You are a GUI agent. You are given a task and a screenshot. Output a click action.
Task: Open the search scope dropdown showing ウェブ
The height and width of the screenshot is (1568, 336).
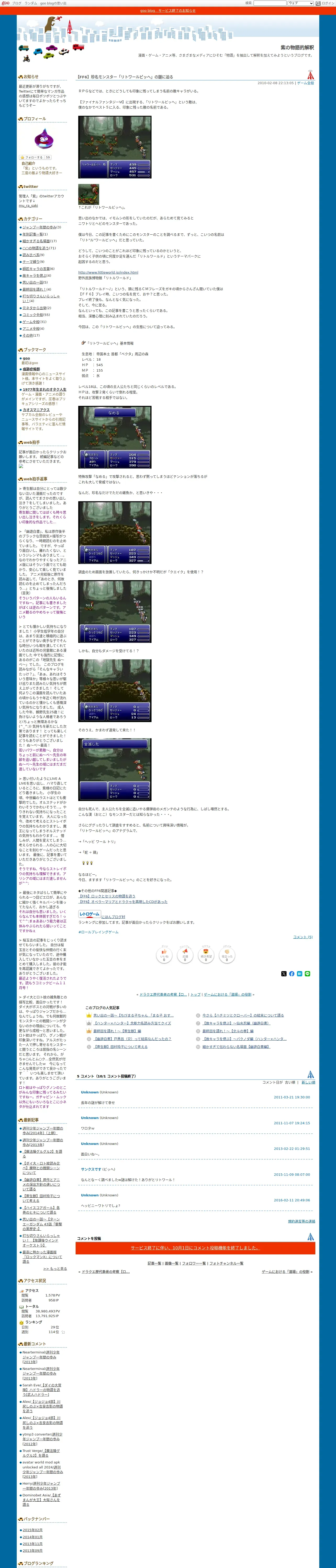pos(301,3)
